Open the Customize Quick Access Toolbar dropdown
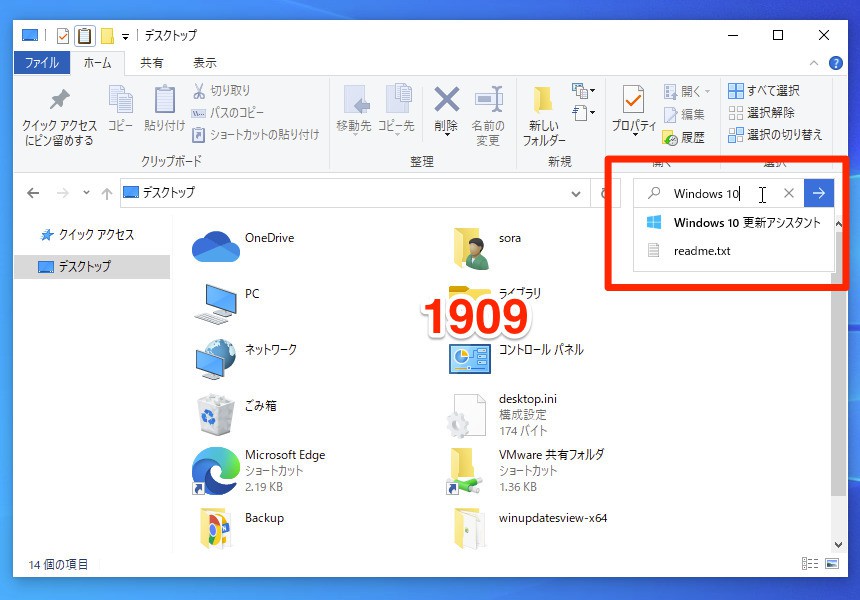Image resolution: width=860 pixels, height=600 pixels. (126, 37)
